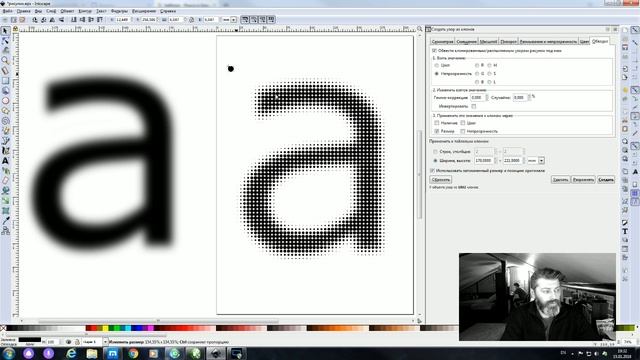Select the Pen Bezier tool
Screen dimensions: 640x360
5,141
